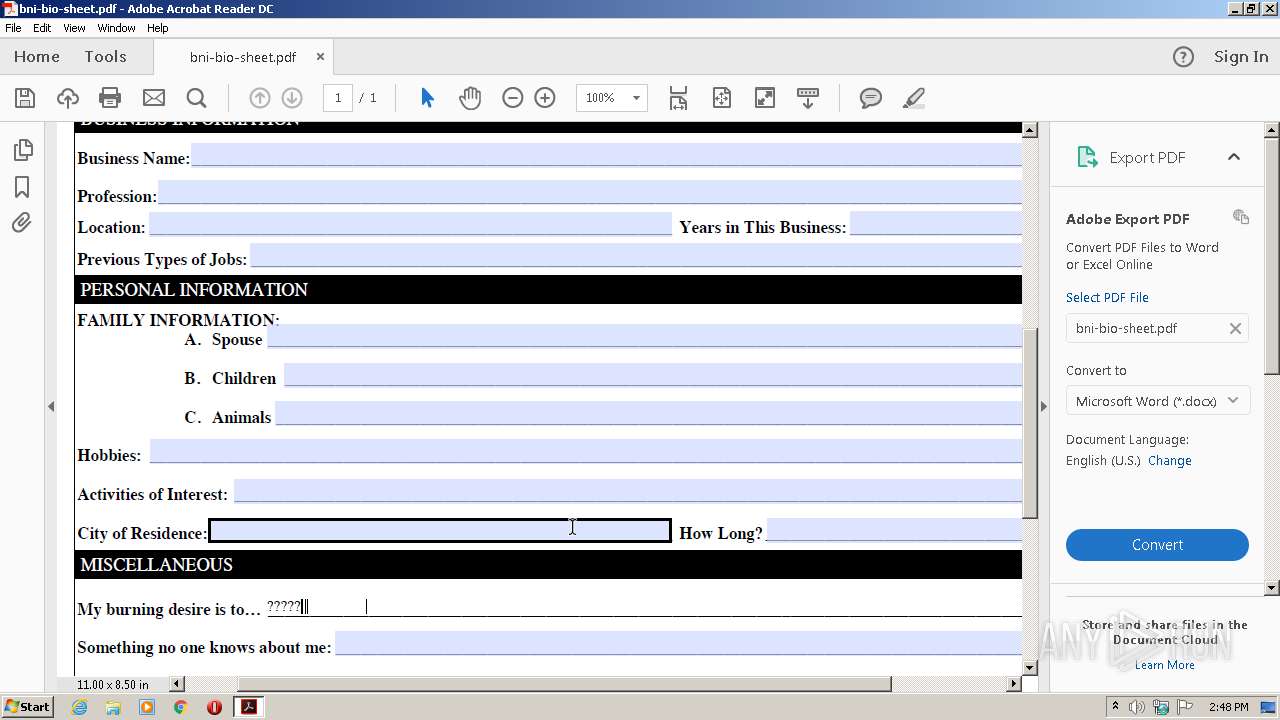Viewport: 1280px width, 720px height.
Task: Click Sign In
Action: (x=1241, y=57)
